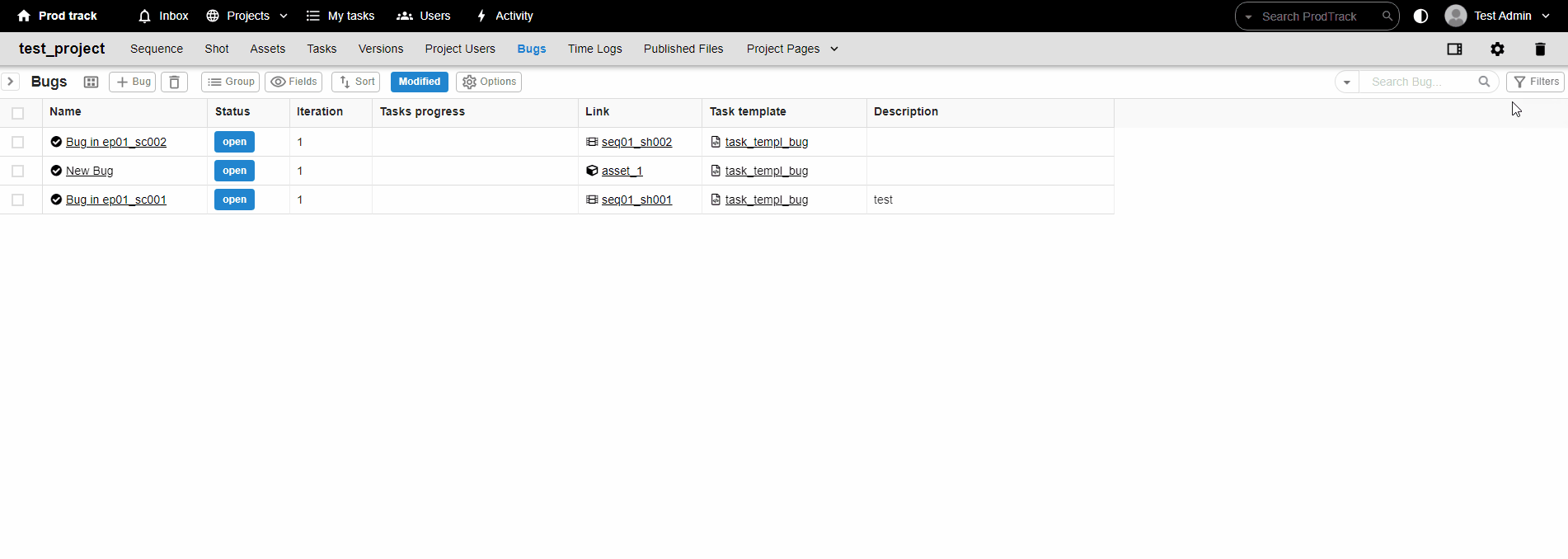This screenshot has height=559, width=1568.
Task: Click template icon in Bug in ep01_sc001 row
Action: [x=716, y=200]
